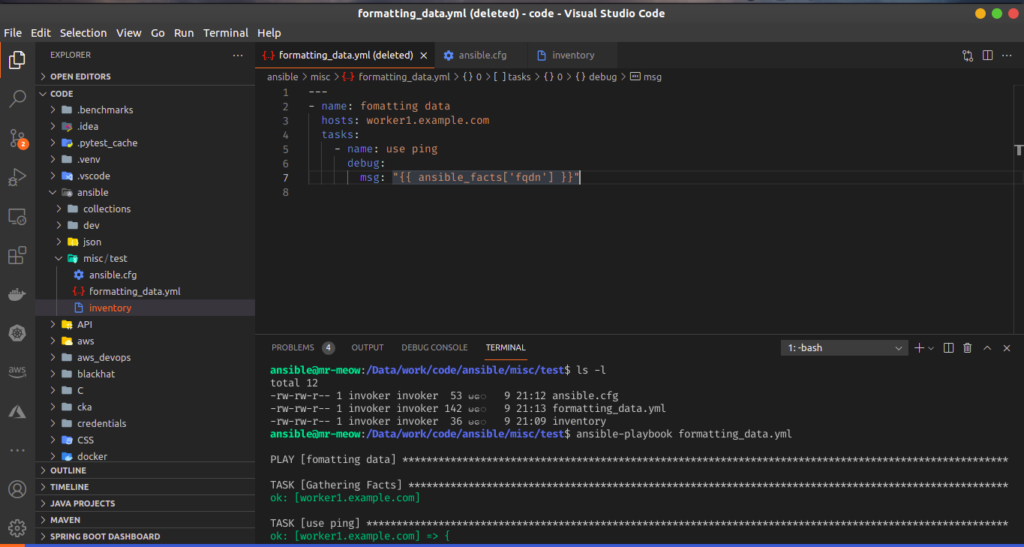Switch to the ansible.cfg editor tab
This screenshot has height=547, width=1024.
pyautogui.click(x=482, y=55)
